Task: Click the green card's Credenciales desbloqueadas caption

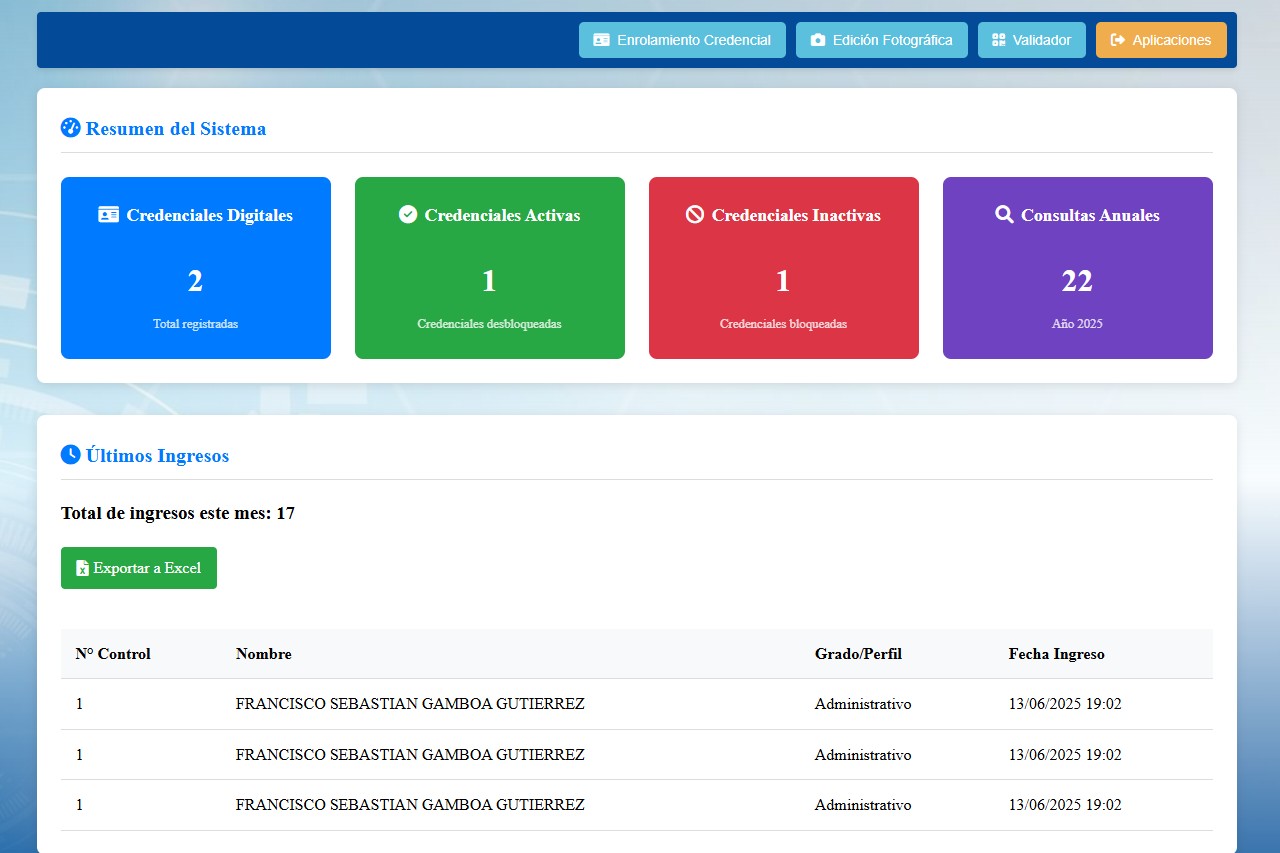Action: [x=489, y=324]
